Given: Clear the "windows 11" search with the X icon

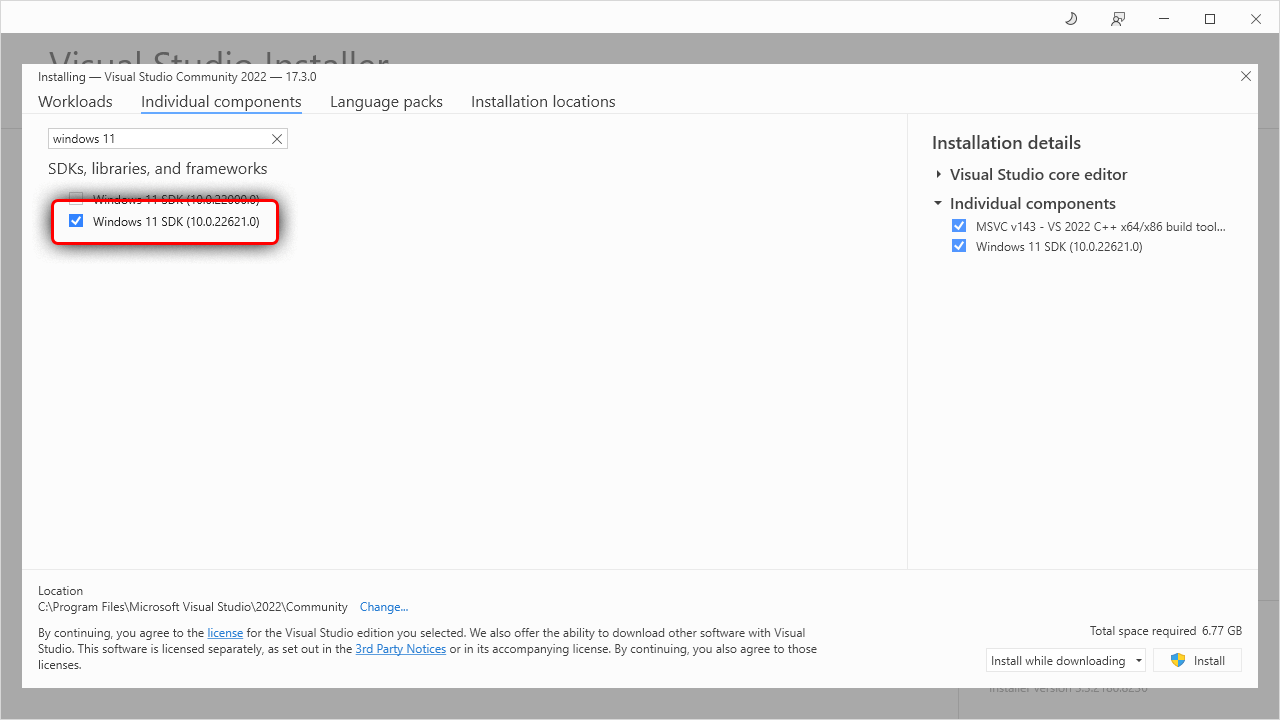Looking at the screenshot, I should pos(277,138).
